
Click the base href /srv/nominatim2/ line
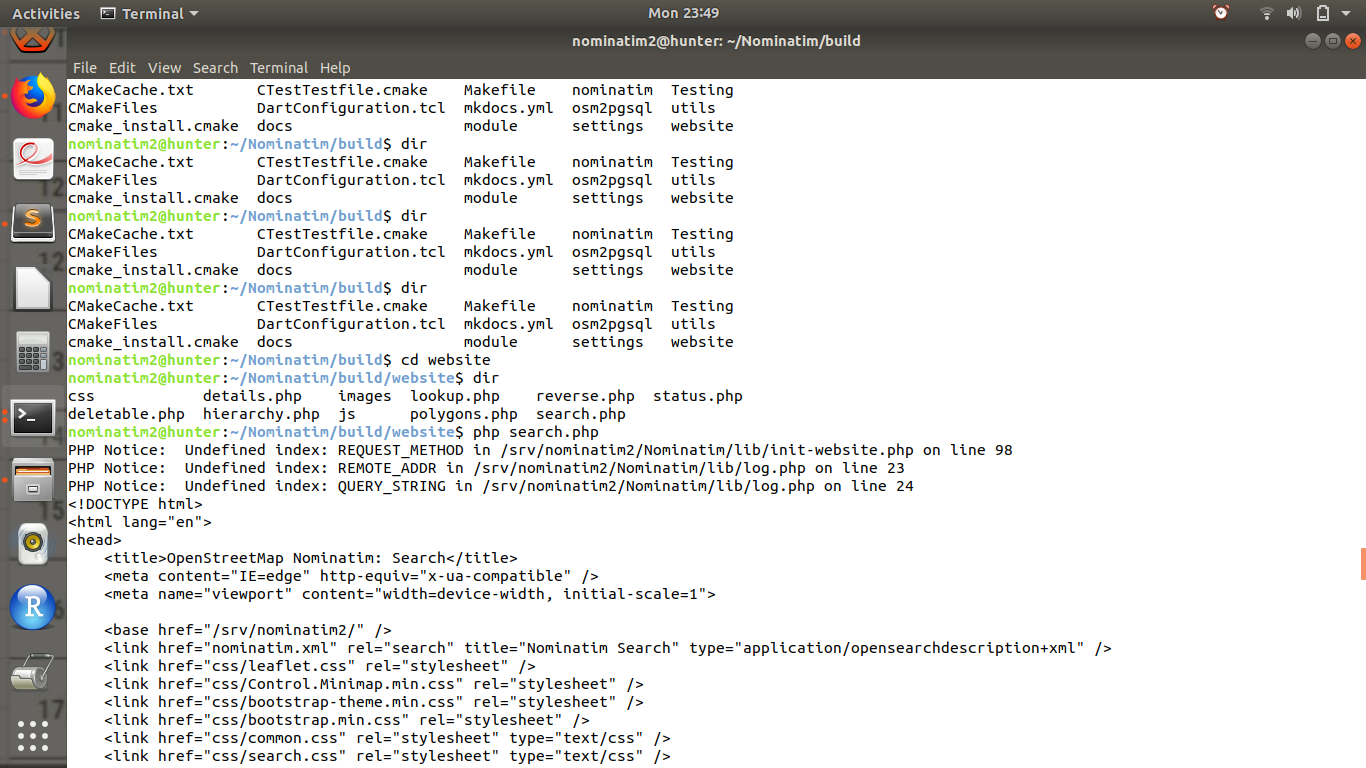click(248, 630)
